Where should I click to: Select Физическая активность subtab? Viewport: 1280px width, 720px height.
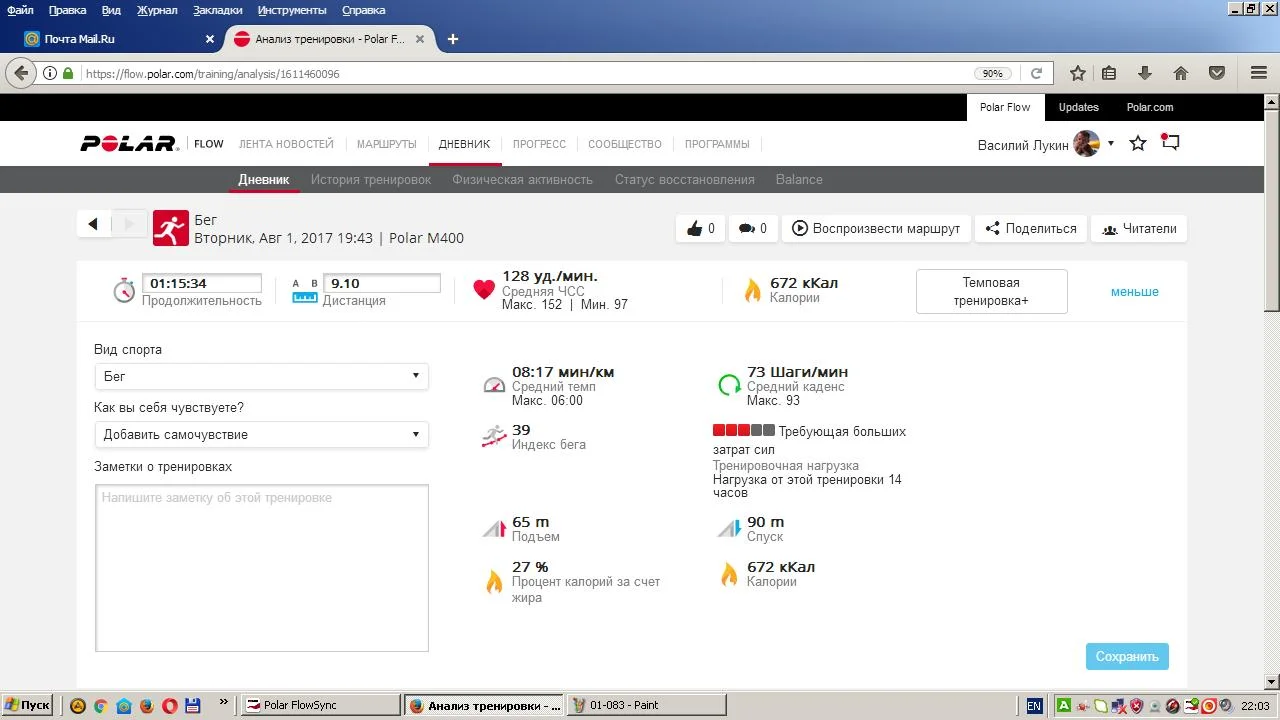pyautogui.click(x=522, y=180)
